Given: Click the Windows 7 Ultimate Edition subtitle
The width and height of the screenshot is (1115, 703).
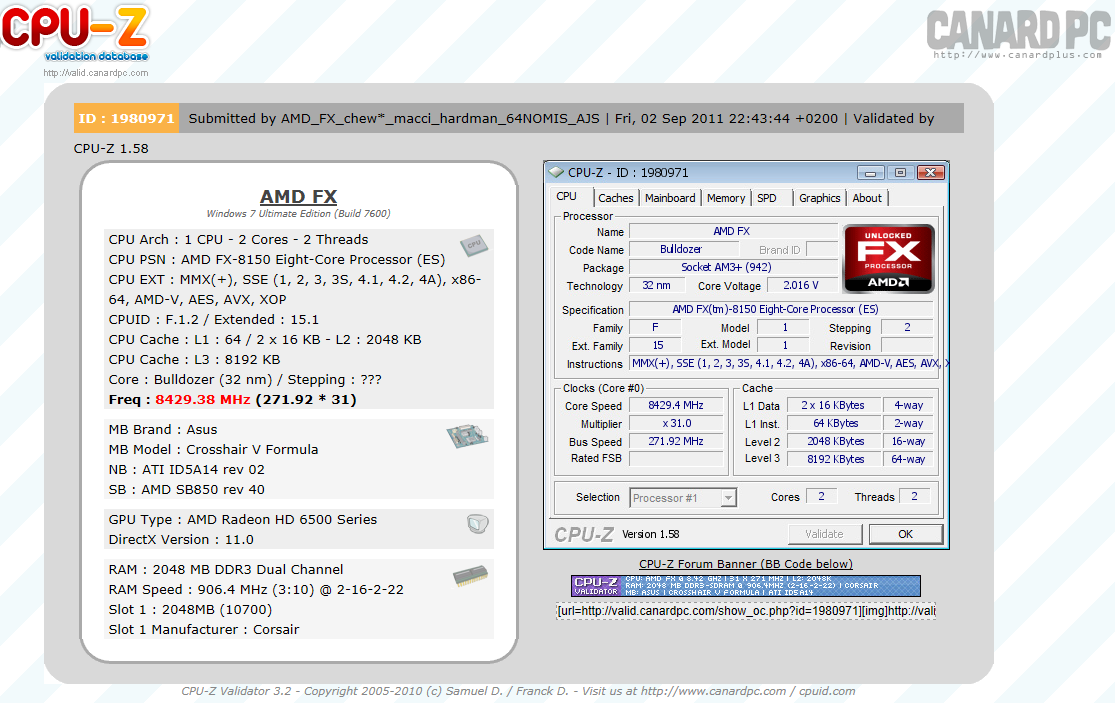Looking at the screenshot, I should point(299,213).
